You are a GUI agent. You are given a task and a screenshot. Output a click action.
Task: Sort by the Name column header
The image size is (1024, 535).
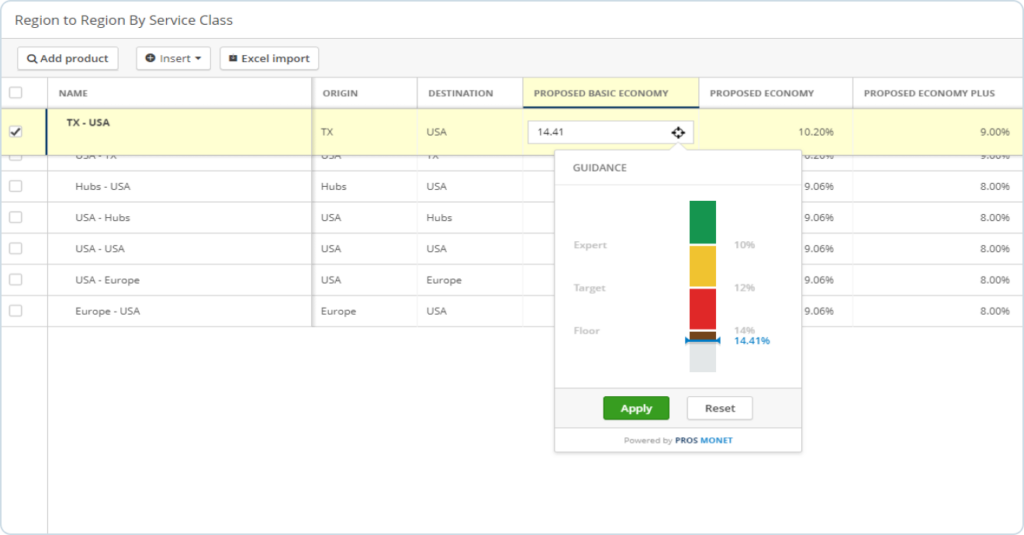[x=73, y=93]
